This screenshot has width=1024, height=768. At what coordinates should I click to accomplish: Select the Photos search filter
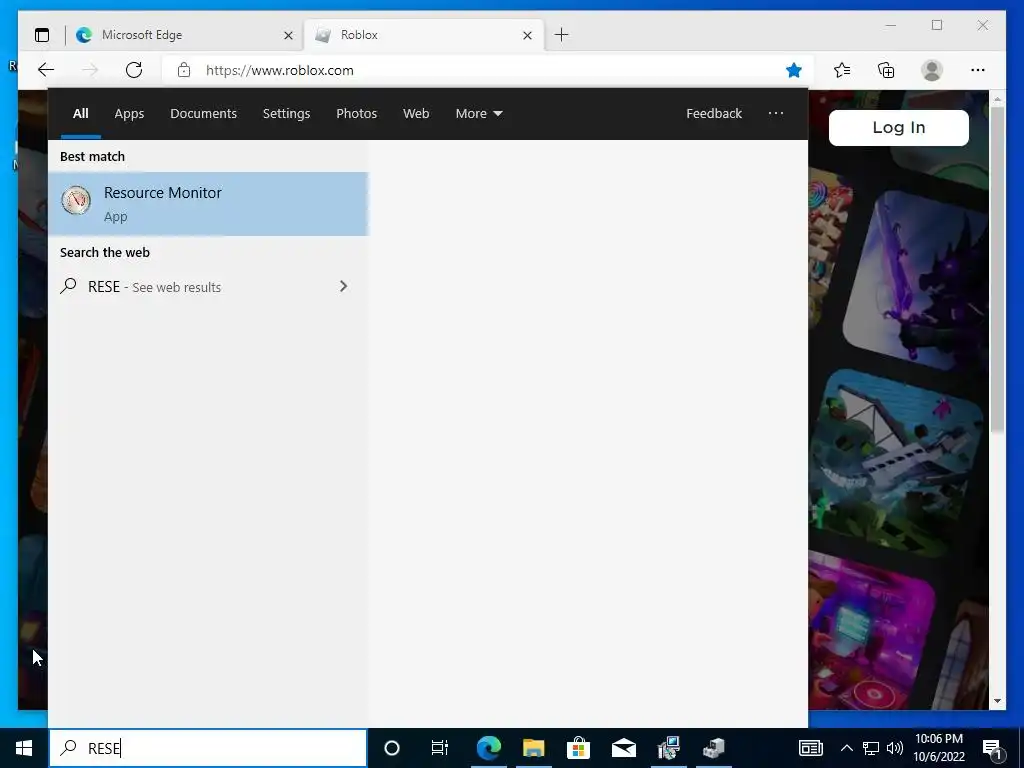[x=357, y=114]
